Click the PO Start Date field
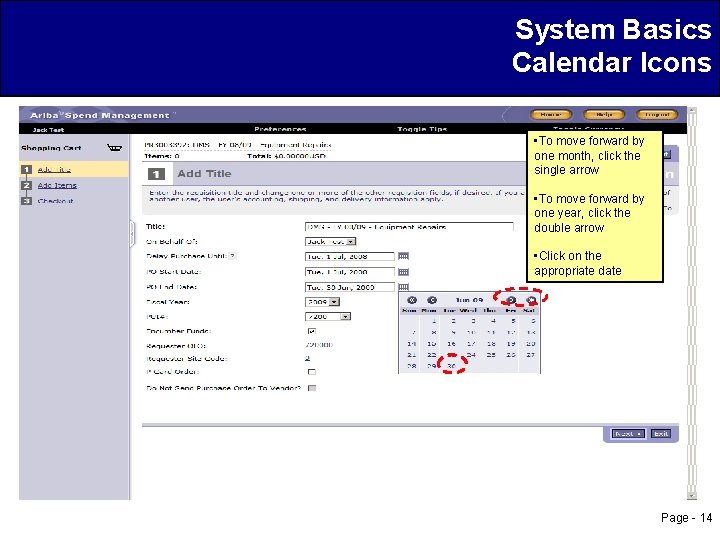The image size is (720, 540). [x=349, y=272]
